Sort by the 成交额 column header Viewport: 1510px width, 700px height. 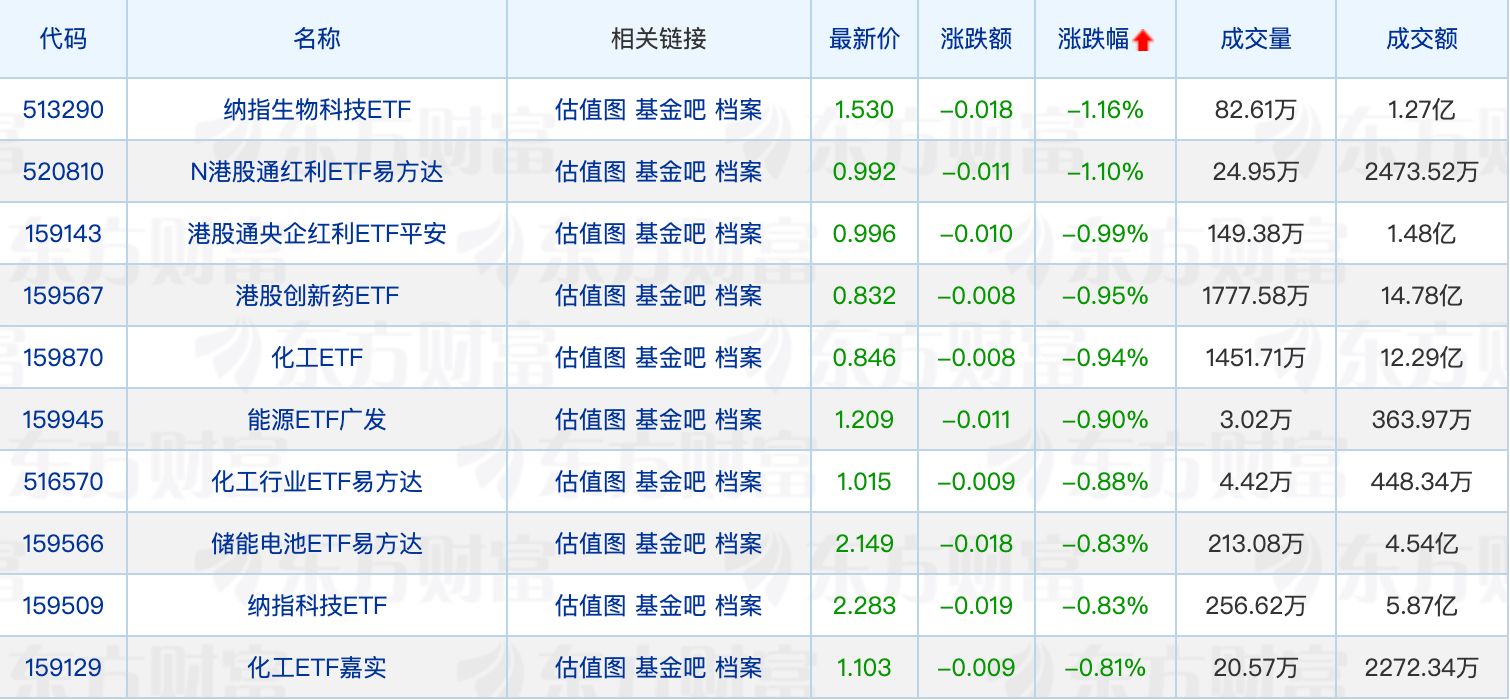(1423, 38)
